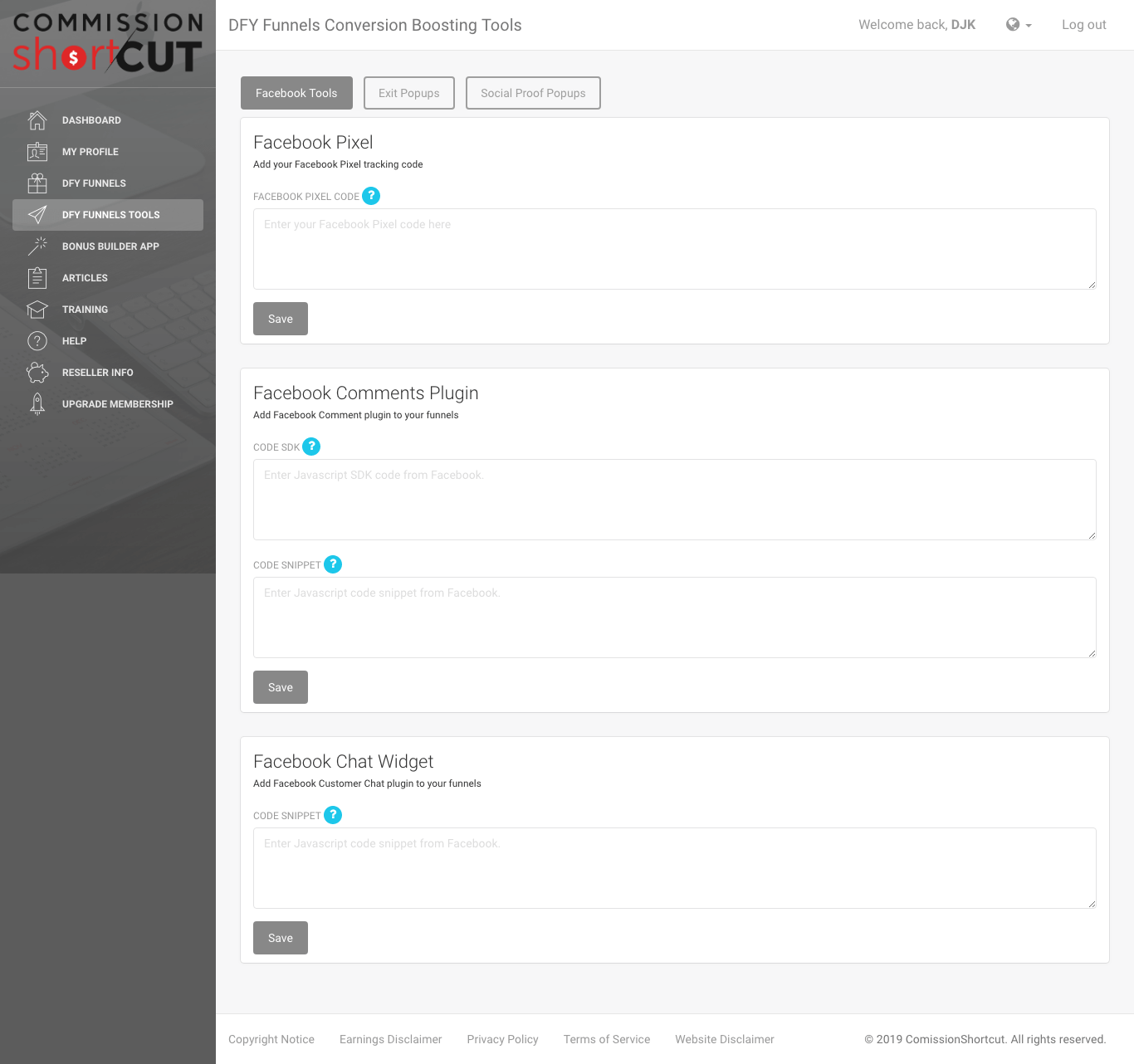Click the DFY Funnels gift box icon
Screen dimensions: 1134x1064
coord(37,183)
